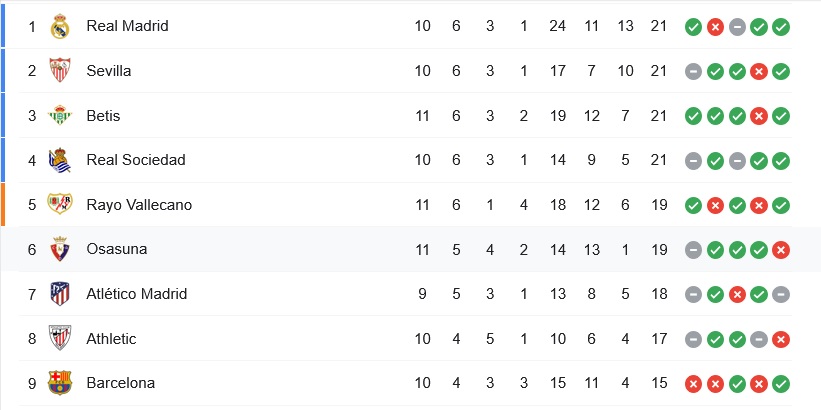This screenshot has width=821, height=410.
Task: Click Sevilla's gray draw form icon
Action: (693, 72)
